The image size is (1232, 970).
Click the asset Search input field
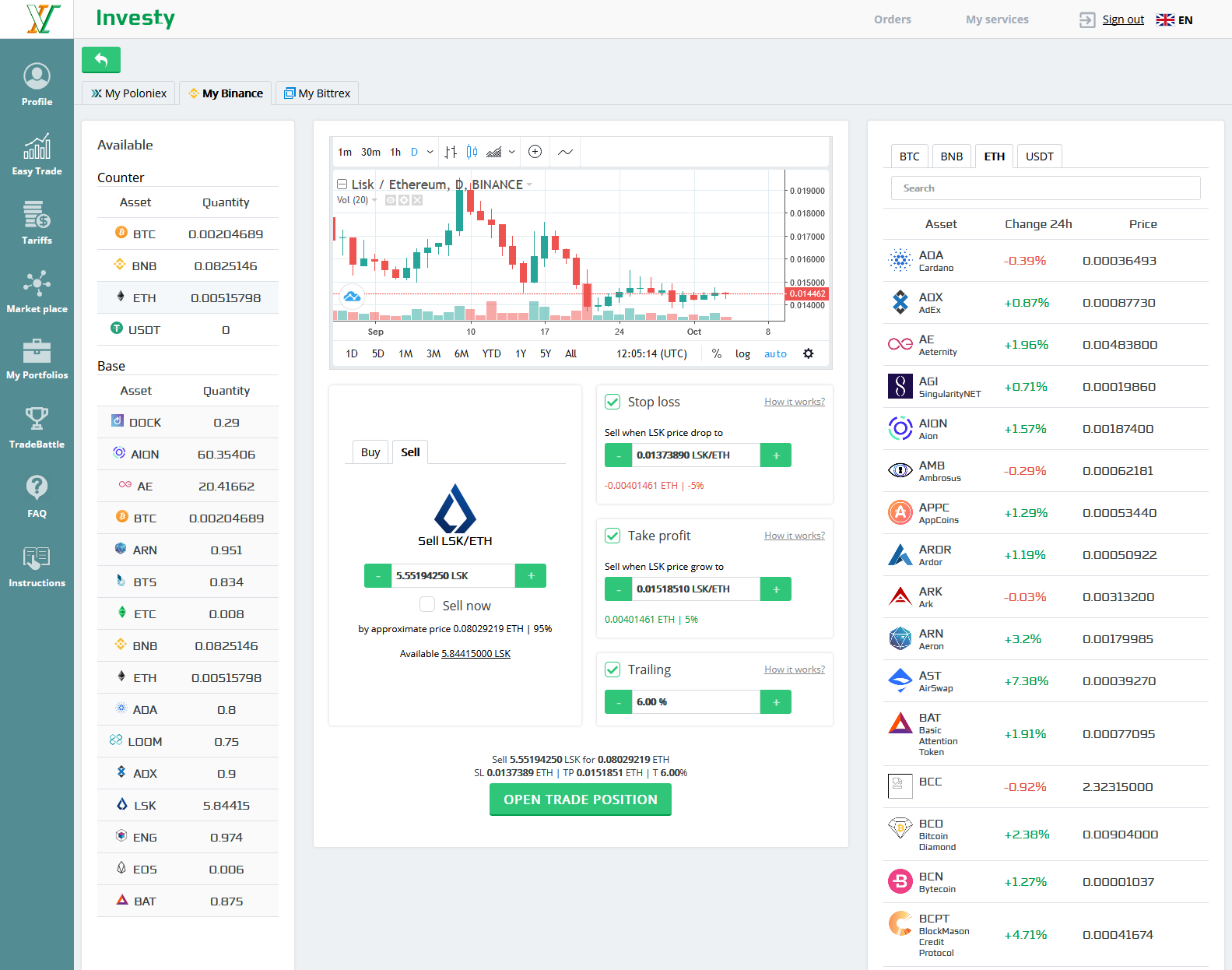(x=1045, y=188)
